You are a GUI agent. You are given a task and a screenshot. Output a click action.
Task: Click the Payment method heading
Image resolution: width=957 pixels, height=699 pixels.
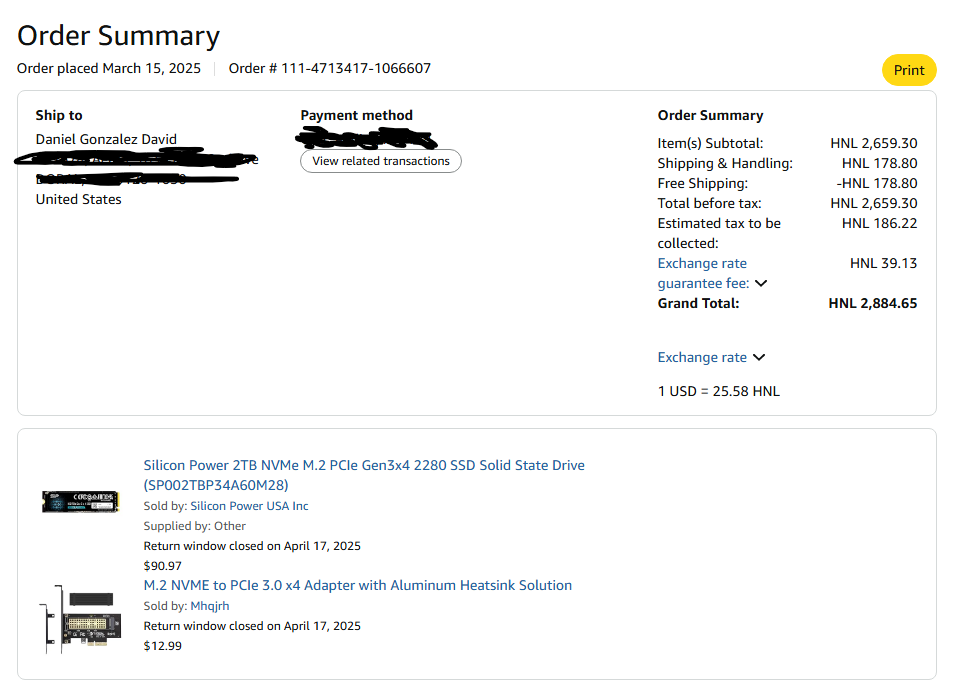coord(356,115)
